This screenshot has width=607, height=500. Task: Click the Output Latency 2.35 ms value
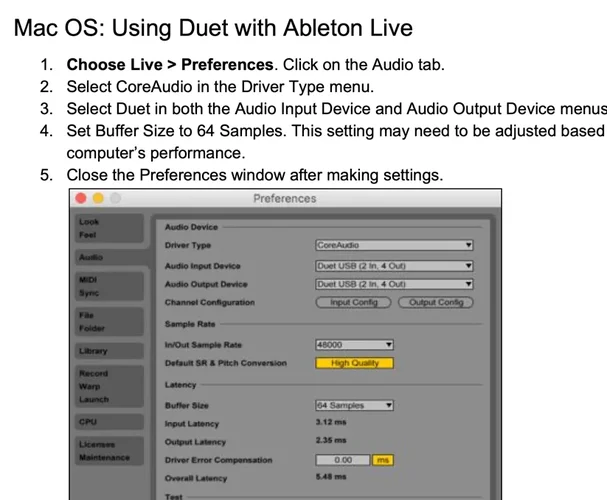coord(331,440)
